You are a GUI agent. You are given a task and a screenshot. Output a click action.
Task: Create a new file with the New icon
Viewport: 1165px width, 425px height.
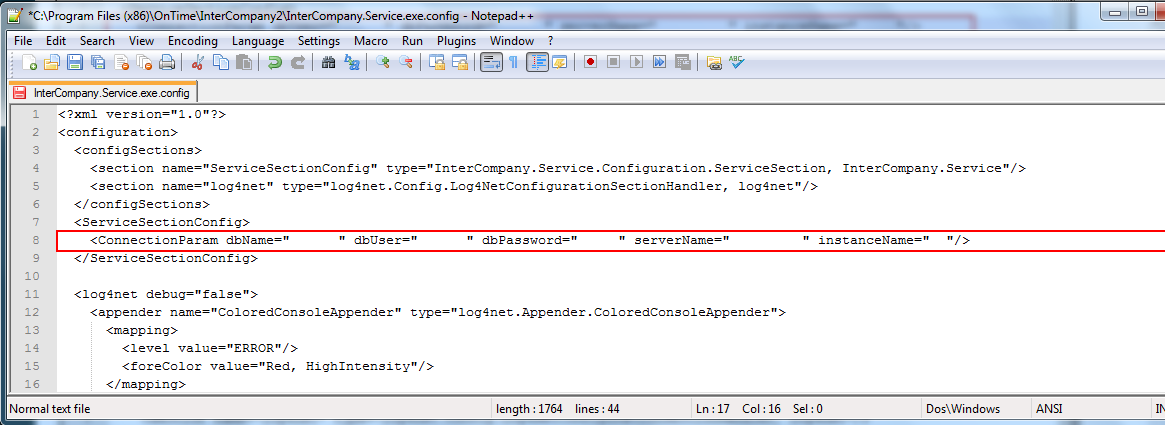click(x=28, y=63)
